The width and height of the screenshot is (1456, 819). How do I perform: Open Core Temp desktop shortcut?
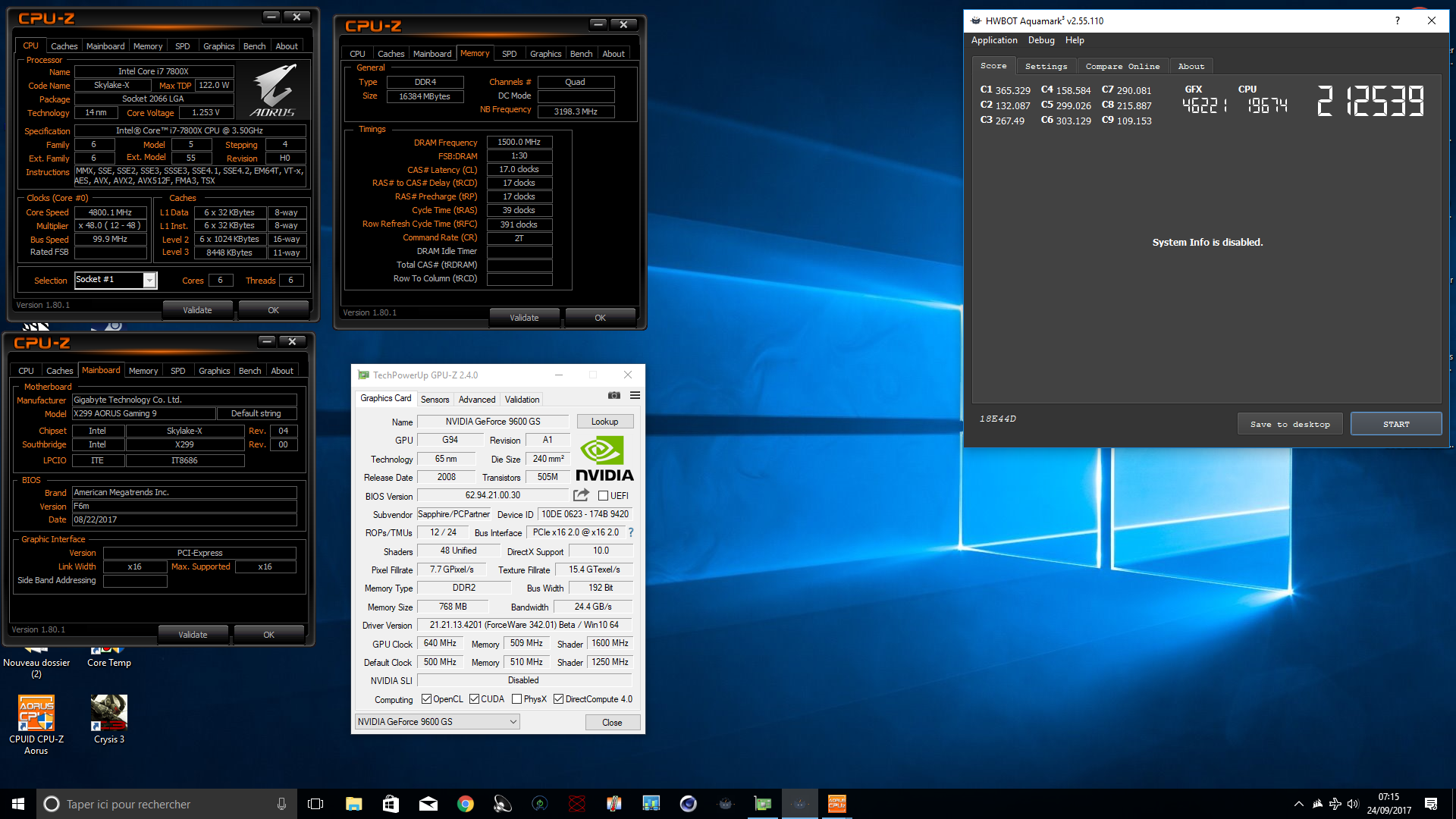coord(109,657)
